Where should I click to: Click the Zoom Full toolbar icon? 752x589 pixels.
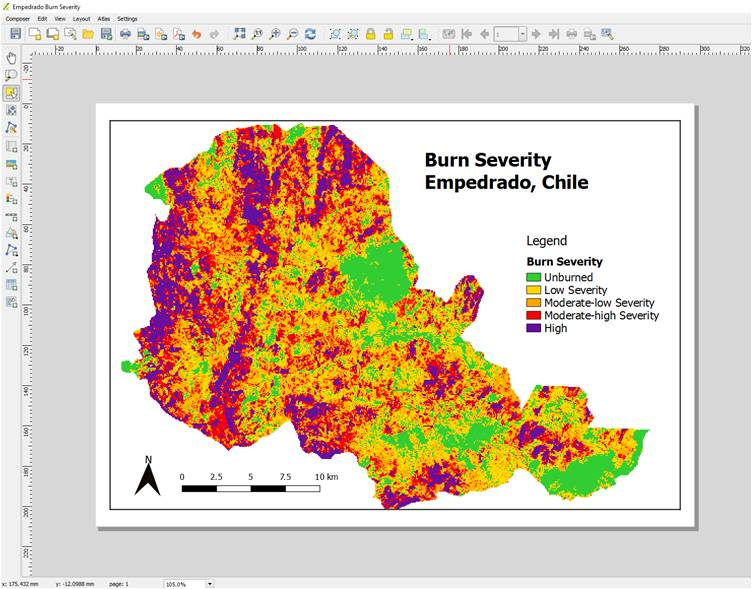pos(239,34)
